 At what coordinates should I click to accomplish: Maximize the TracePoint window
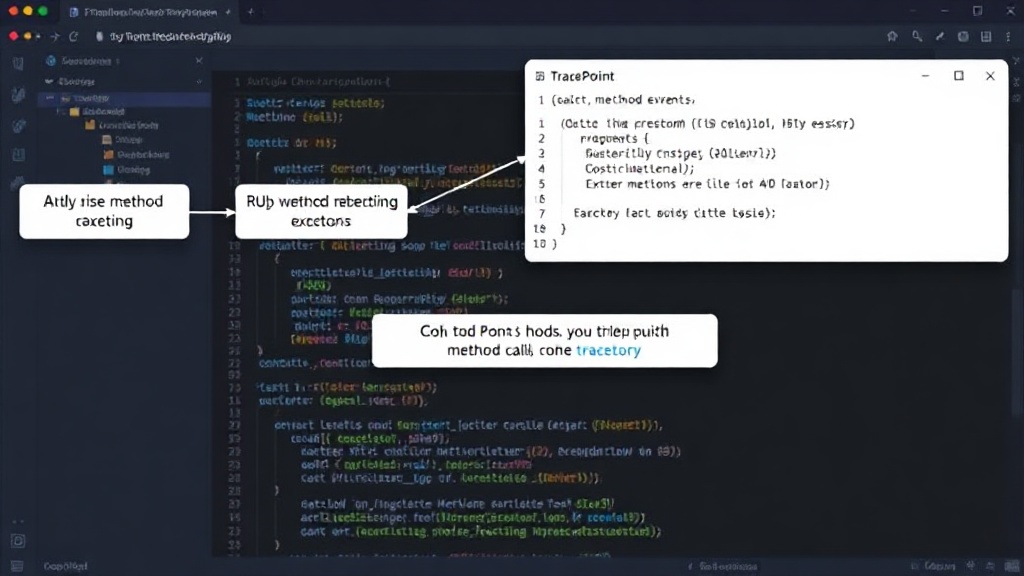coord(959,76)
